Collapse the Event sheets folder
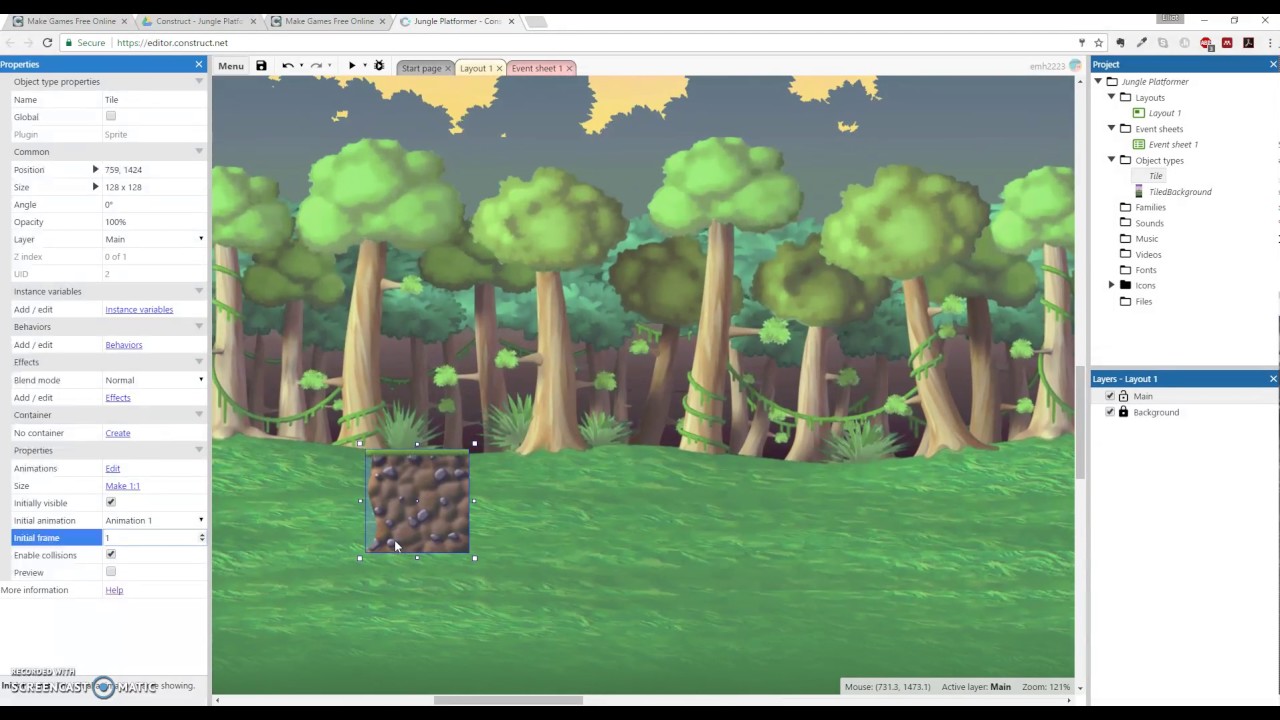 coord(1111,129)
